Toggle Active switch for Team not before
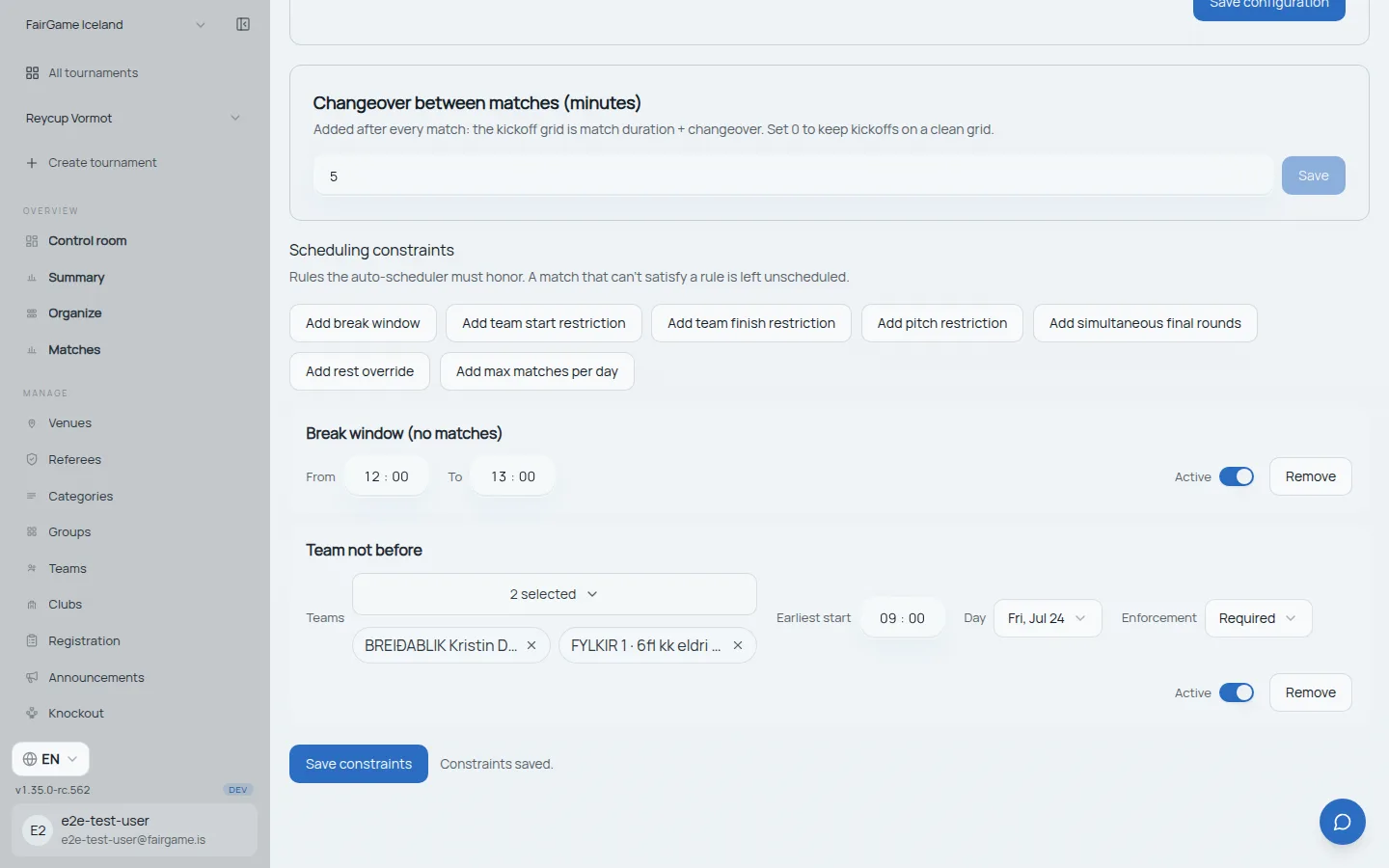The image size is (1389, 868). (x=1237, y=692)
